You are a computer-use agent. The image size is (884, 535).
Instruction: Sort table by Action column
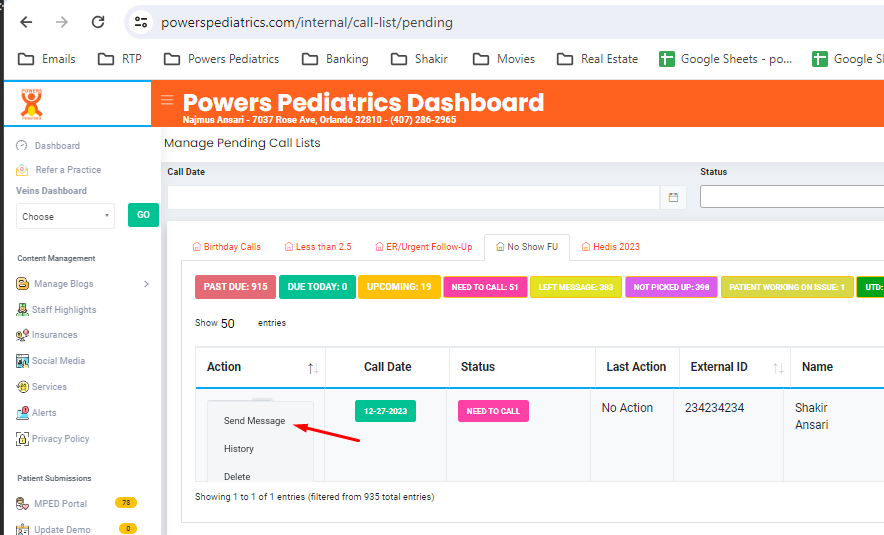[x=312, y=368]
